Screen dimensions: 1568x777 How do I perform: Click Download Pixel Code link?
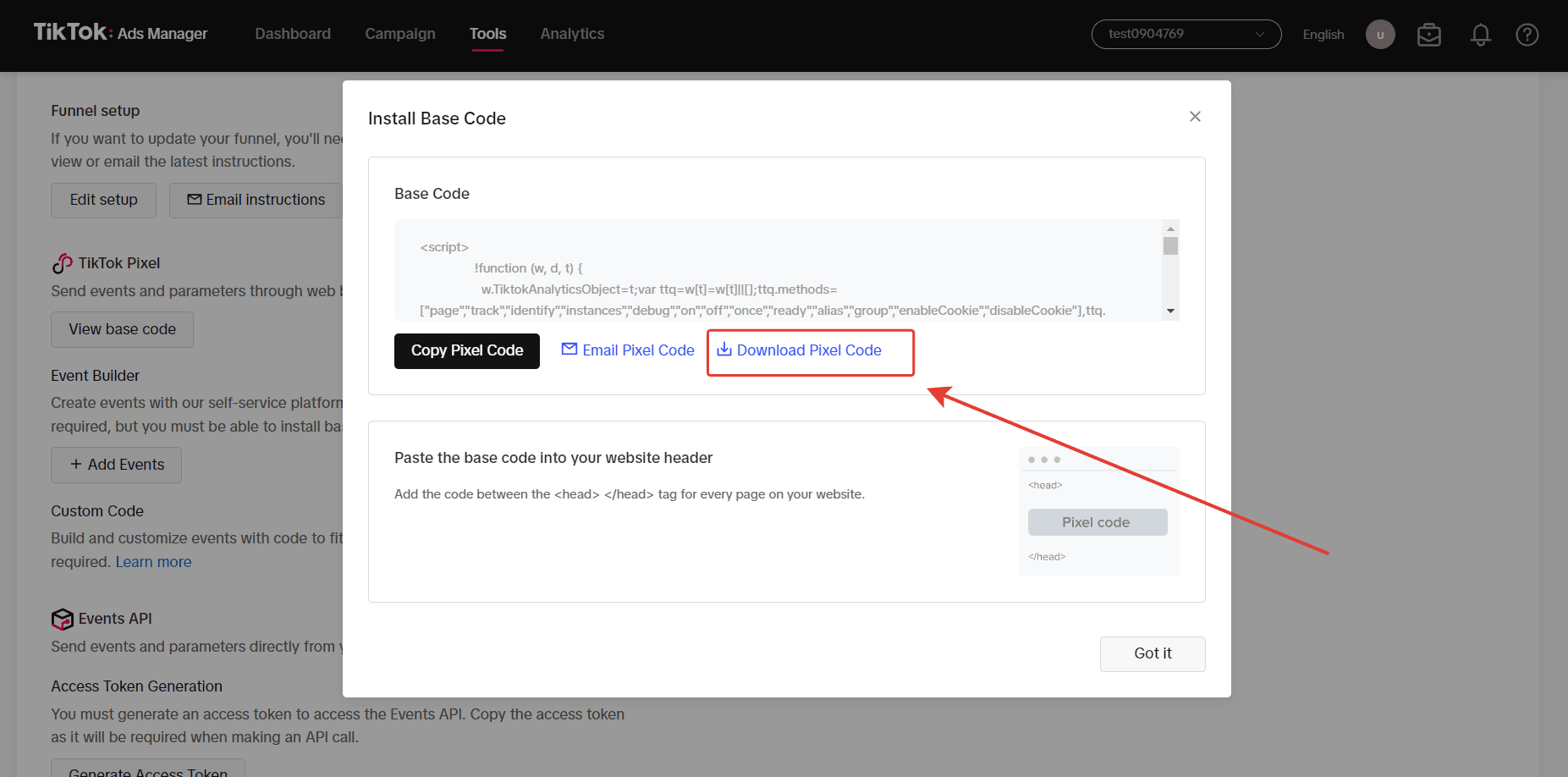[800, 350]
